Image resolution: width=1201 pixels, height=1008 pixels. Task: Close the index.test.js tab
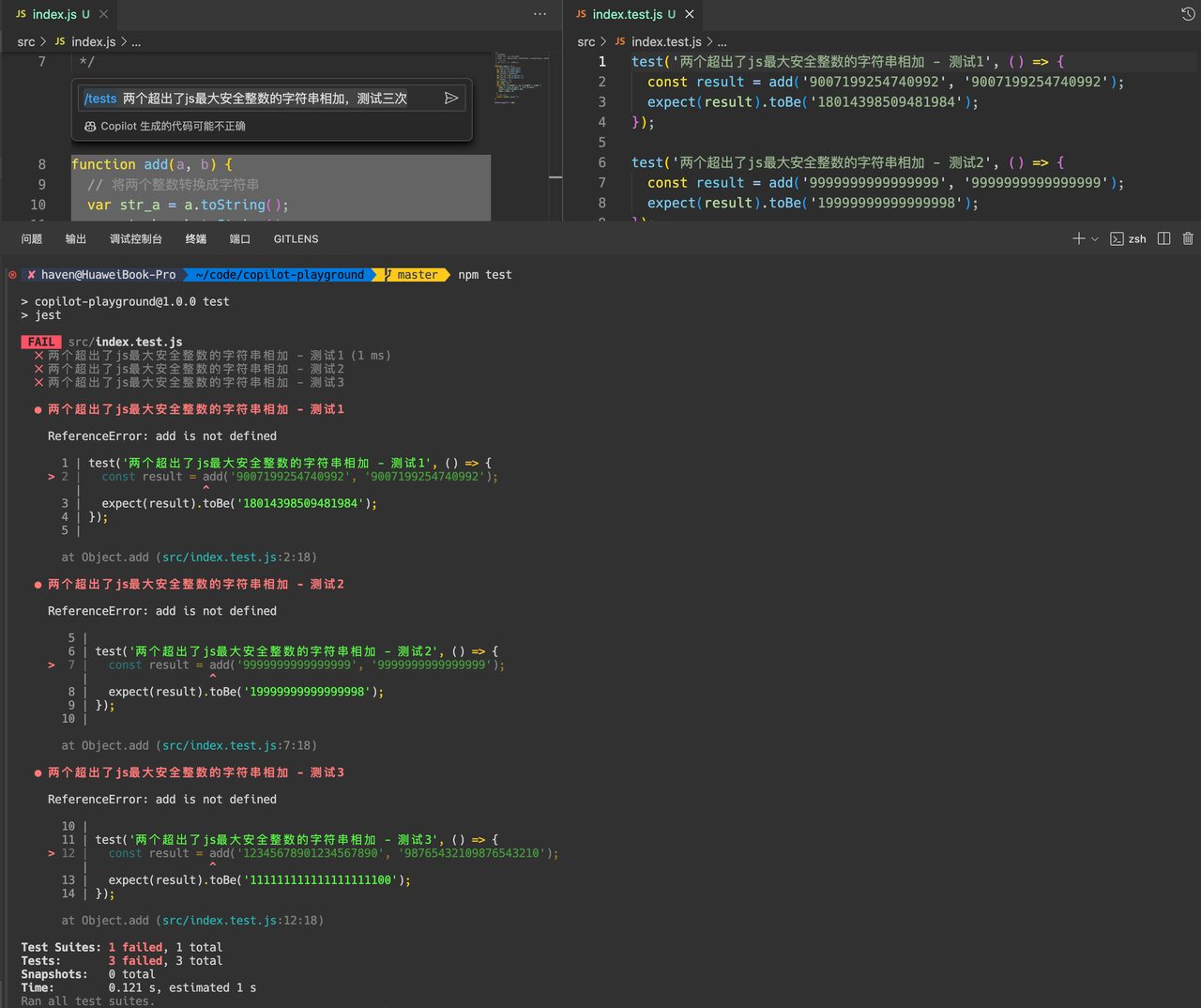690,14
